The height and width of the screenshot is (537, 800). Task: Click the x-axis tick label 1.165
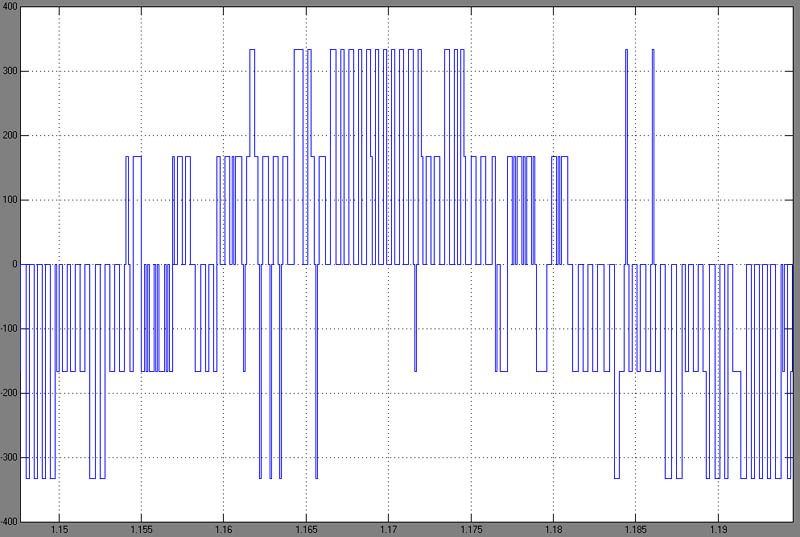306,530
